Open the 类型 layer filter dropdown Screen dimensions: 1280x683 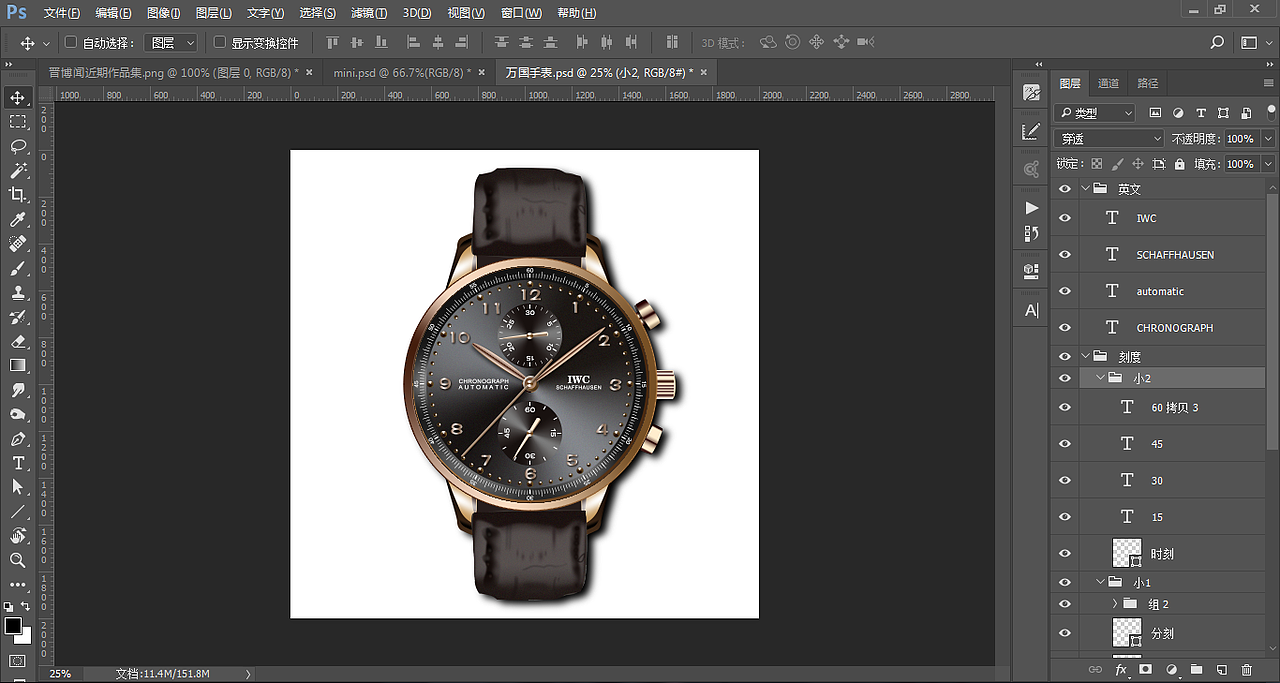1095,113
